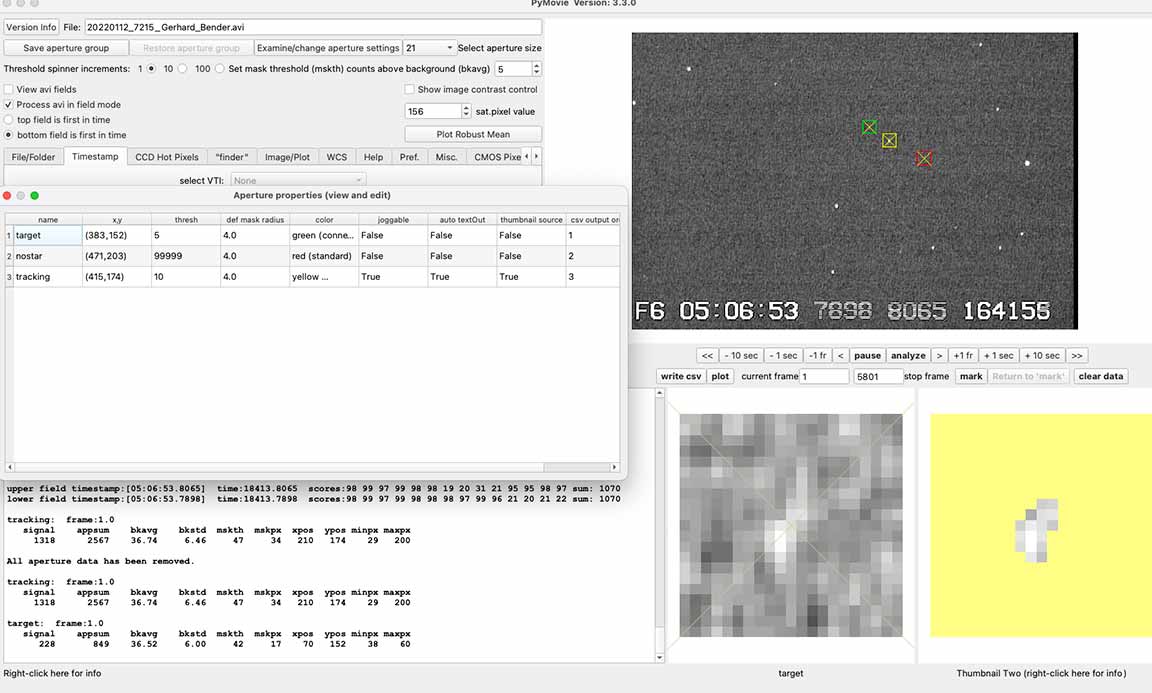
Task: Open the select VTI dropdown
Action: point(298,180)
